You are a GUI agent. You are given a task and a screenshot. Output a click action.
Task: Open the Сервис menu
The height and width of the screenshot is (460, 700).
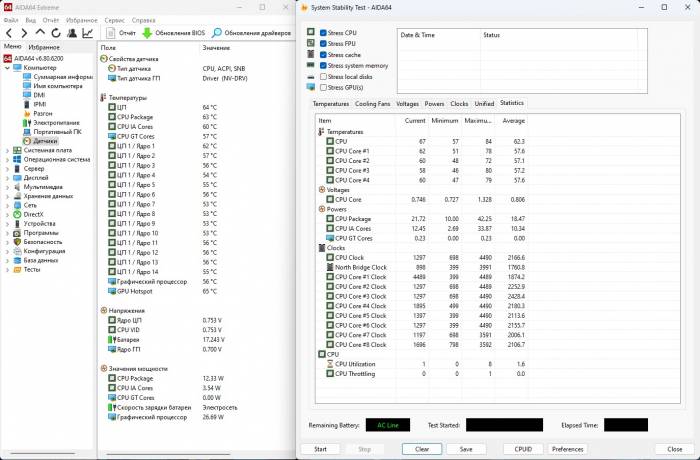[x=115, y=20]
